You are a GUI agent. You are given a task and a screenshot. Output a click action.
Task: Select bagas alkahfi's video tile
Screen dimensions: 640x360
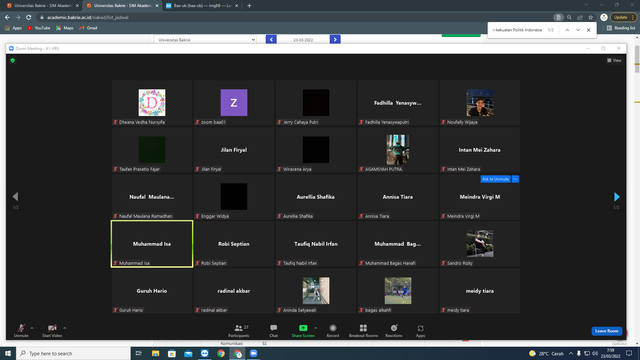pos(398,291)
